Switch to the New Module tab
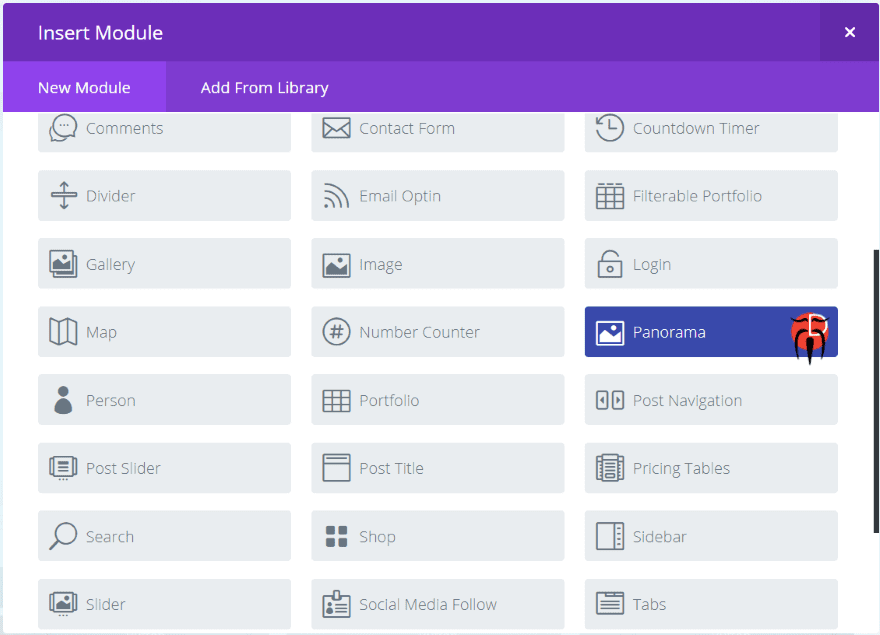The height and width of the screenshot is (635, 880). click(x=84, y=88)
